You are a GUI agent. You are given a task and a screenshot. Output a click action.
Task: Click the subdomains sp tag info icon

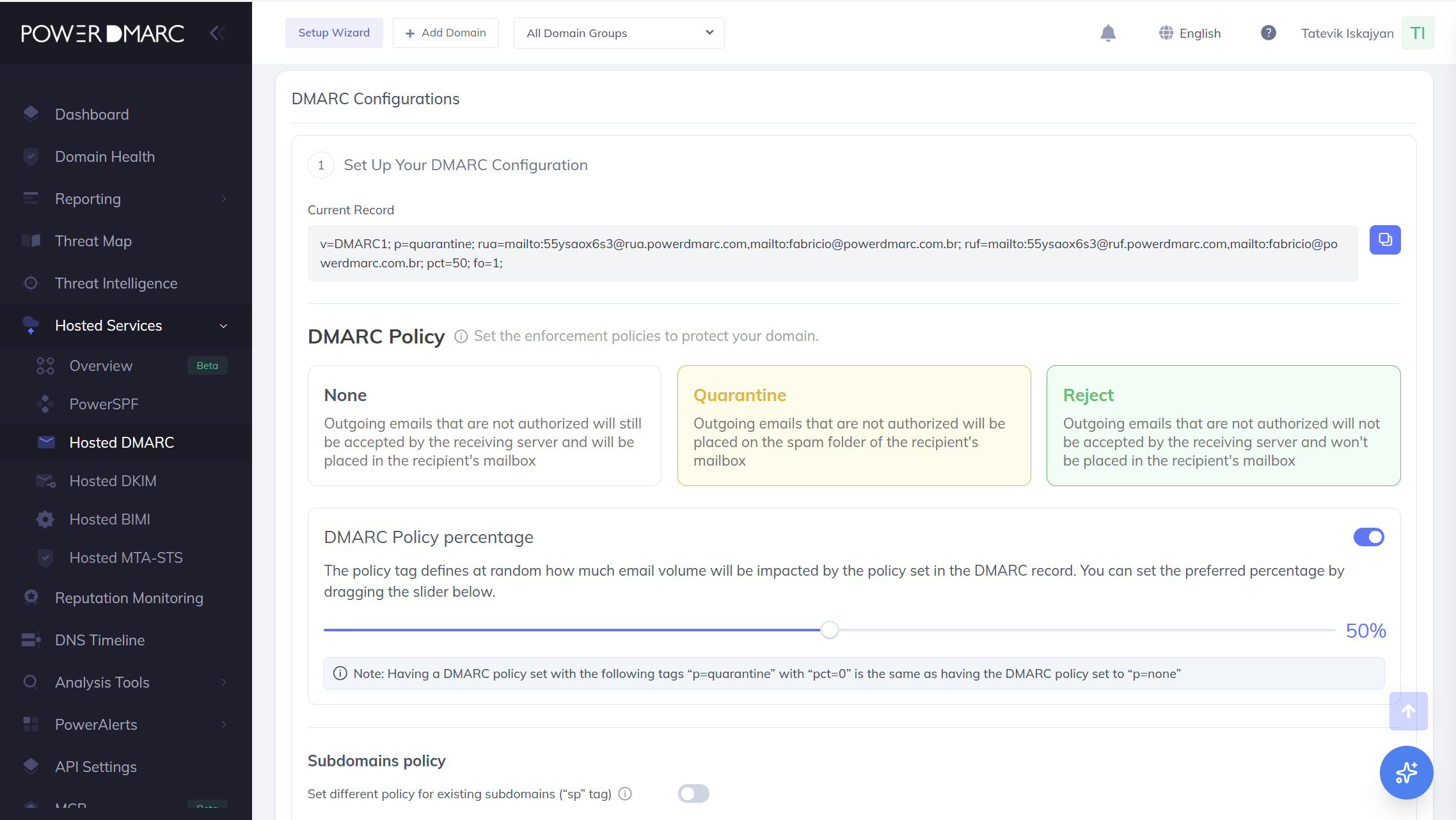click(x=626, y=794)
